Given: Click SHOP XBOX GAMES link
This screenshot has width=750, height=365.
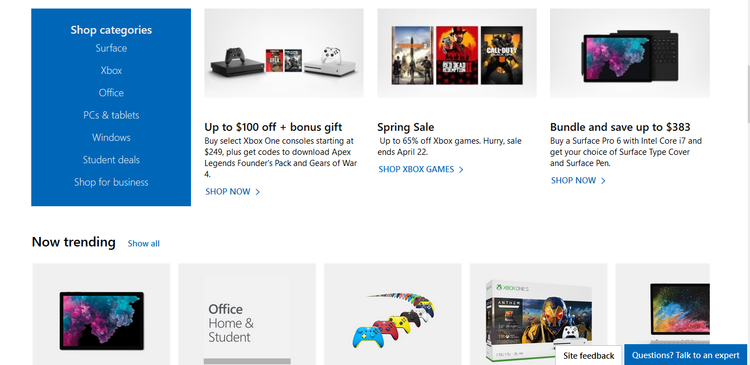Looking at the screenshot, I should pos(421,169).
